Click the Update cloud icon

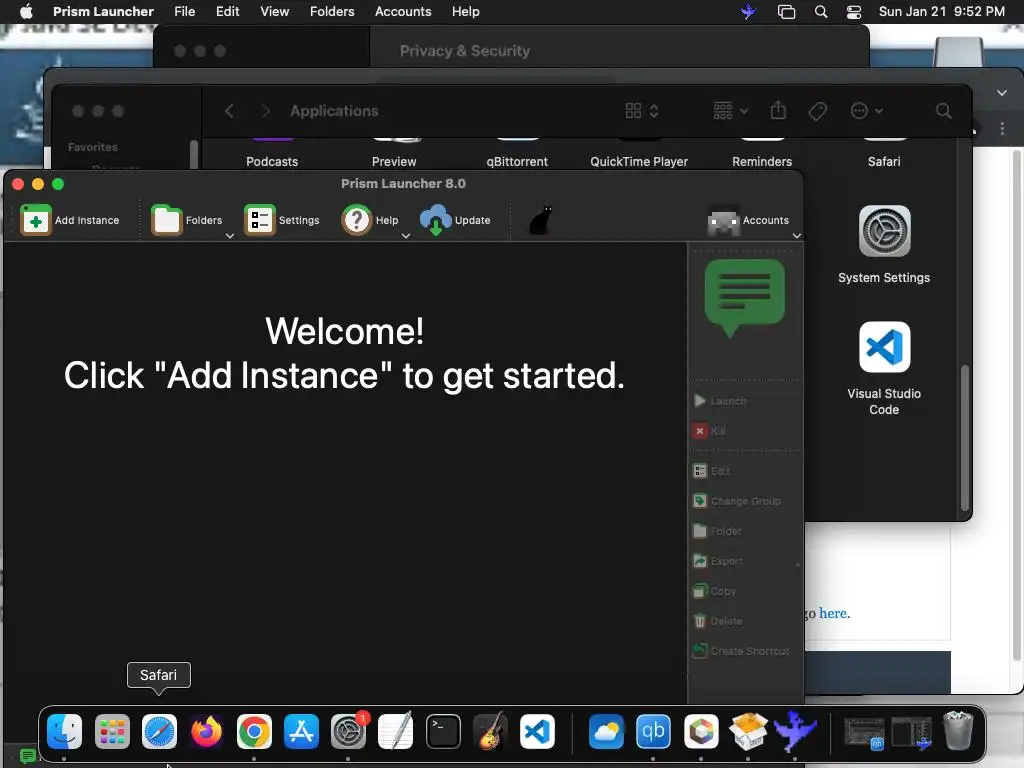436,220
